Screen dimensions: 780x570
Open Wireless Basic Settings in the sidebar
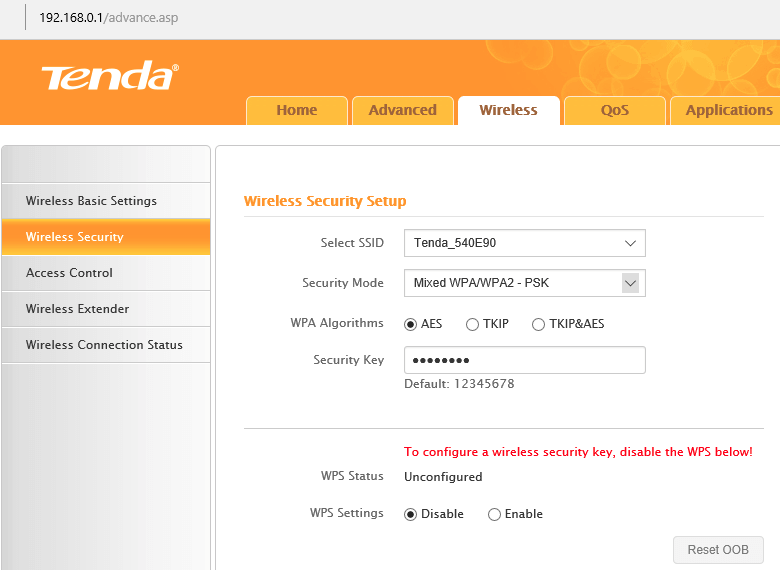pos(106,201)
